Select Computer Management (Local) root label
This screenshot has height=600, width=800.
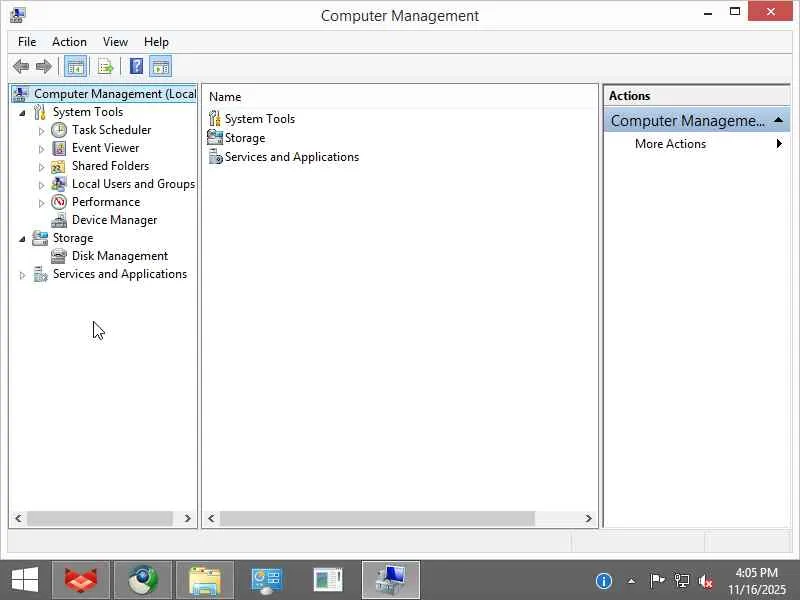[115, 94]
